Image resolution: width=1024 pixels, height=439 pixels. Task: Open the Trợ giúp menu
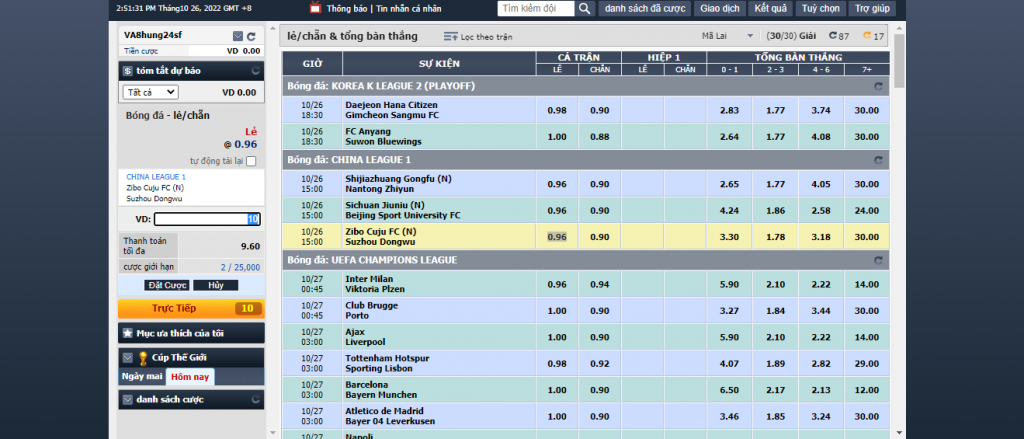[x=872, y=8]
